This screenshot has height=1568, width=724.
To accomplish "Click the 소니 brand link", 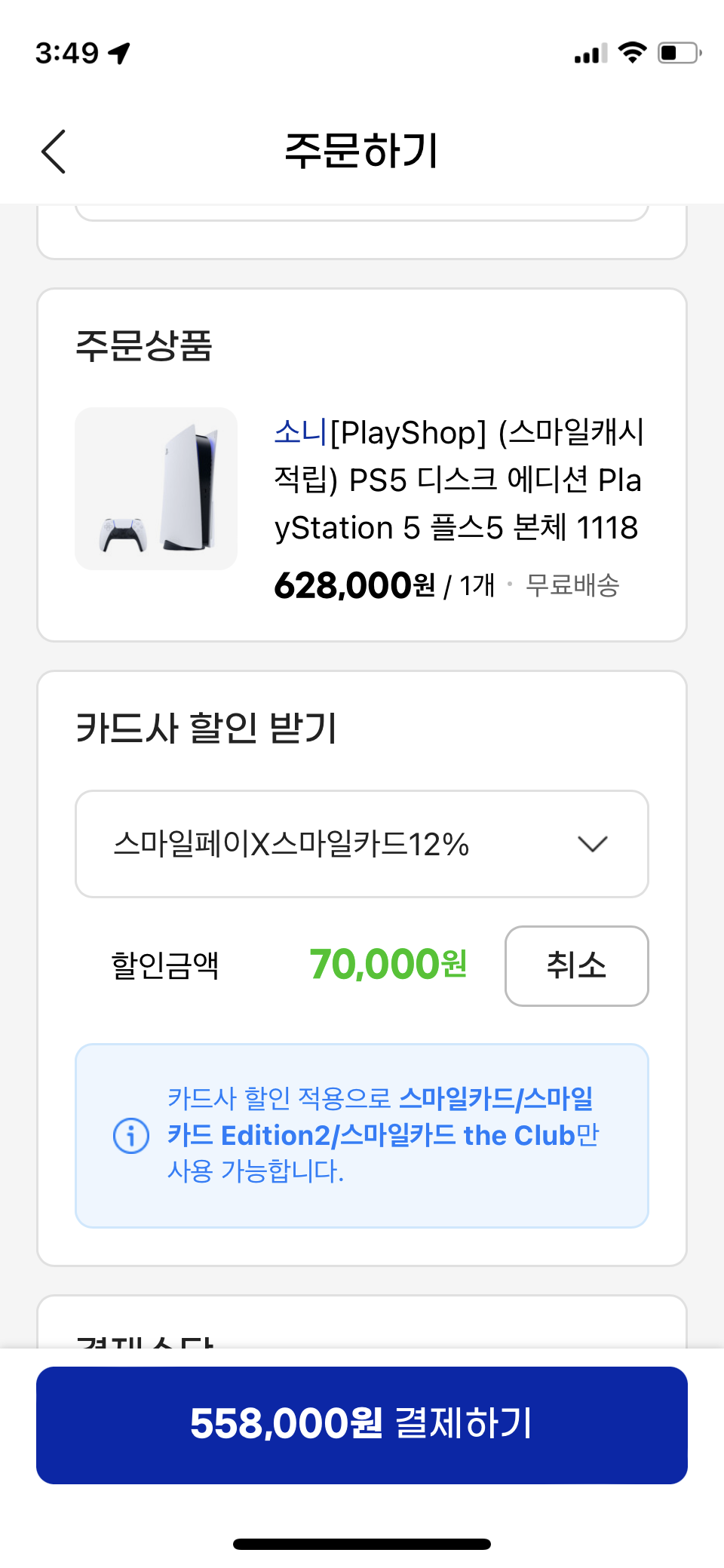I will point(300,432).
